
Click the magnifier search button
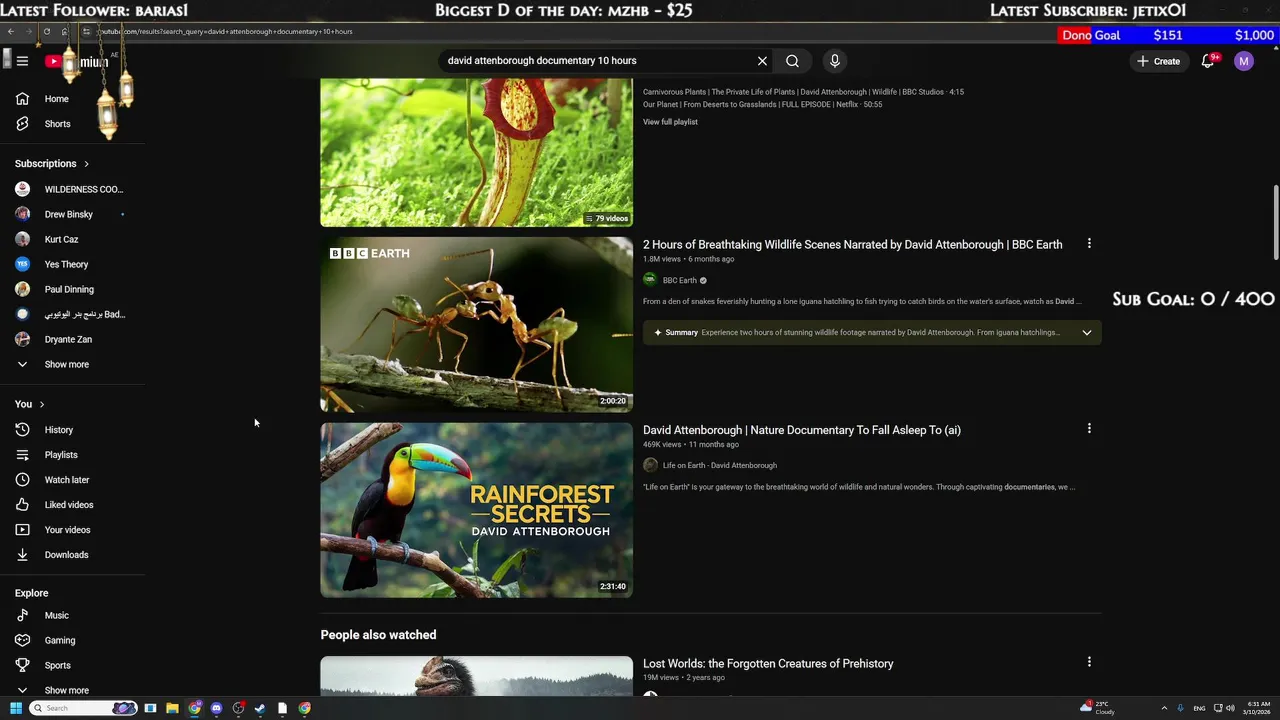(792, 61)
